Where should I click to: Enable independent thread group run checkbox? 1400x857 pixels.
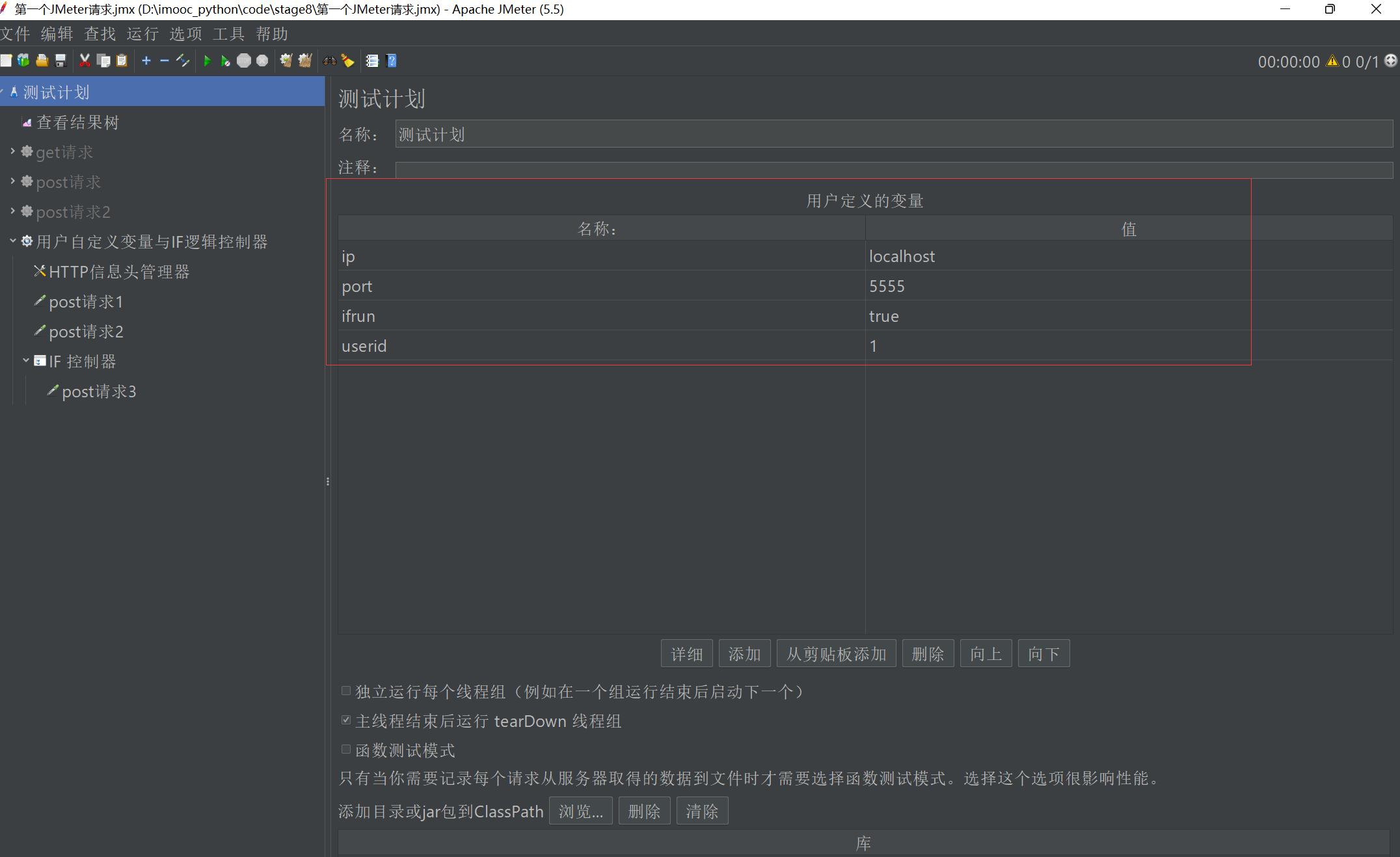[346, 691]
